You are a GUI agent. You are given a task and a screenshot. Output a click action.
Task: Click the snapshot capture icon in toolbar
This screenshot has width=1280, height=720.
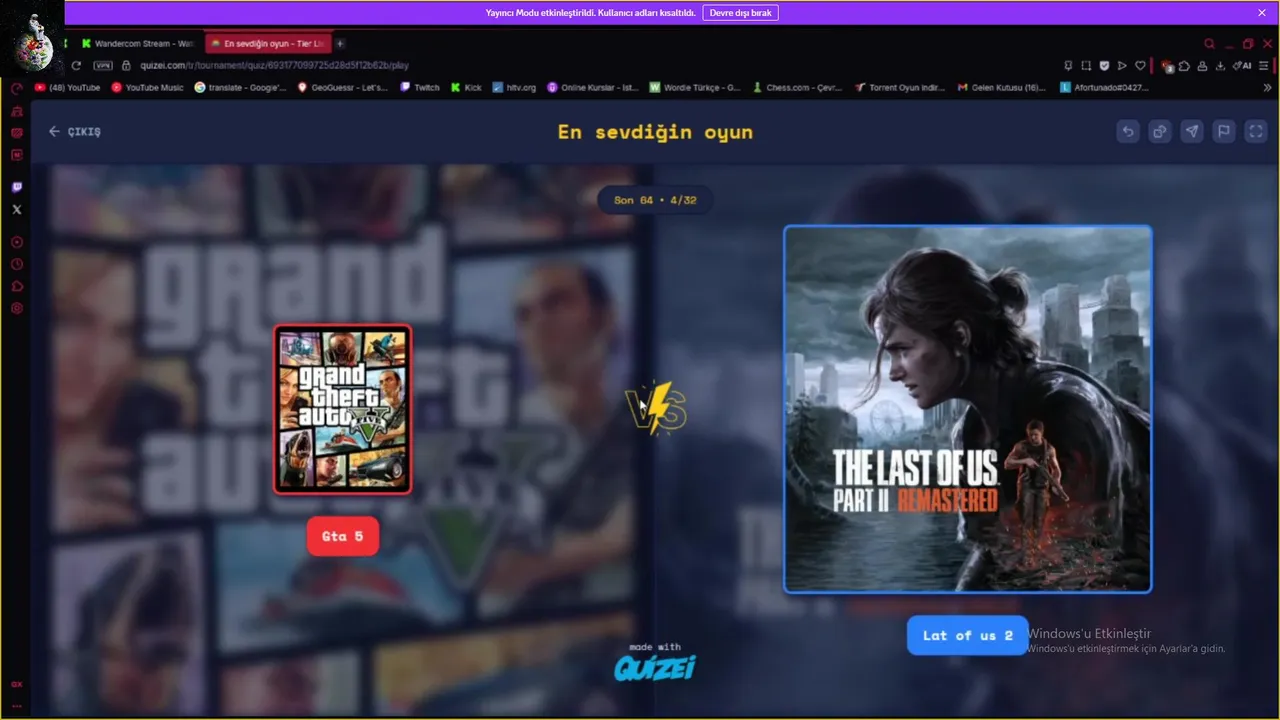1086,65
